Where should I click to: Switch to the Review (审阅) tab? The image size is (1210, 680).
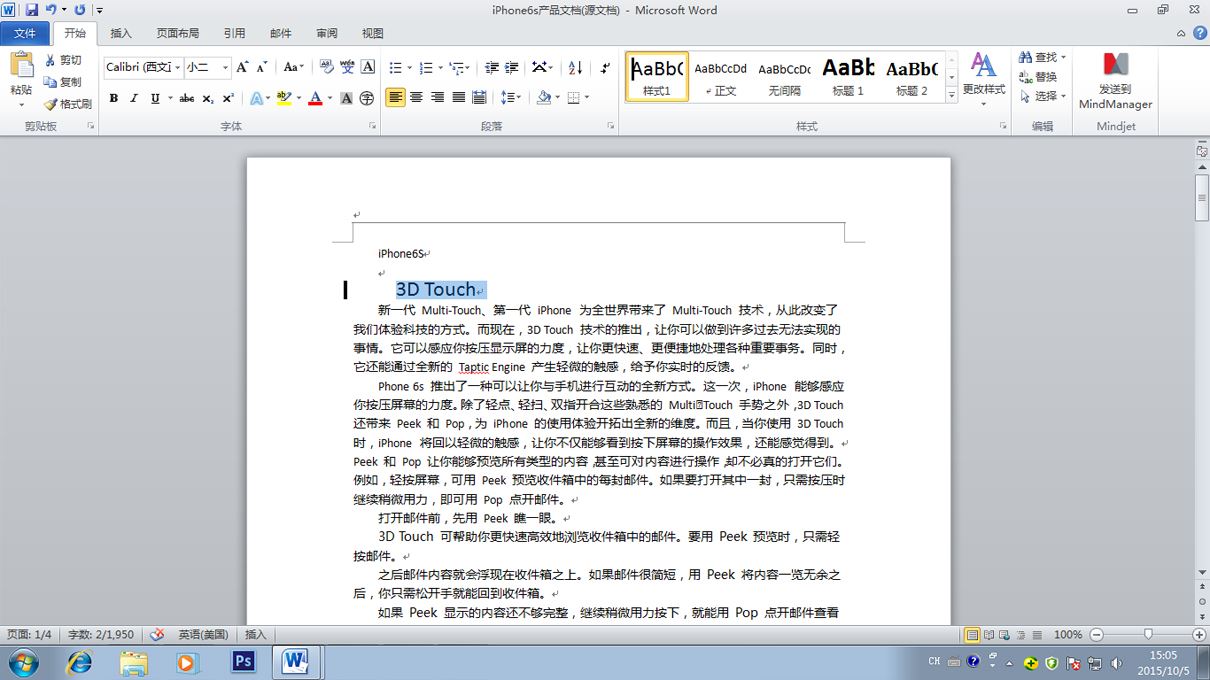[x=327, y=33]
